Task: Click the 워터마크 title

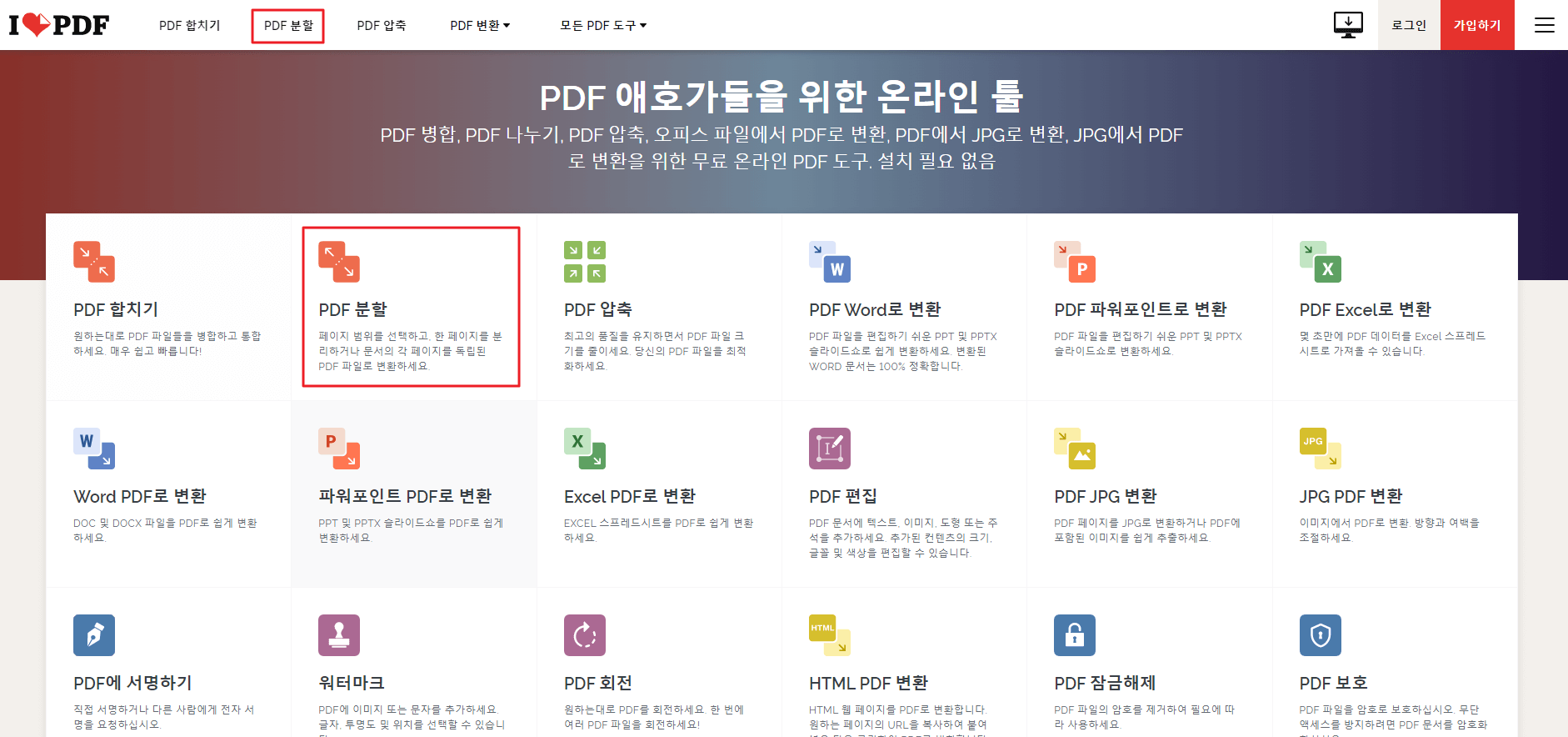Action: (352, 683)
